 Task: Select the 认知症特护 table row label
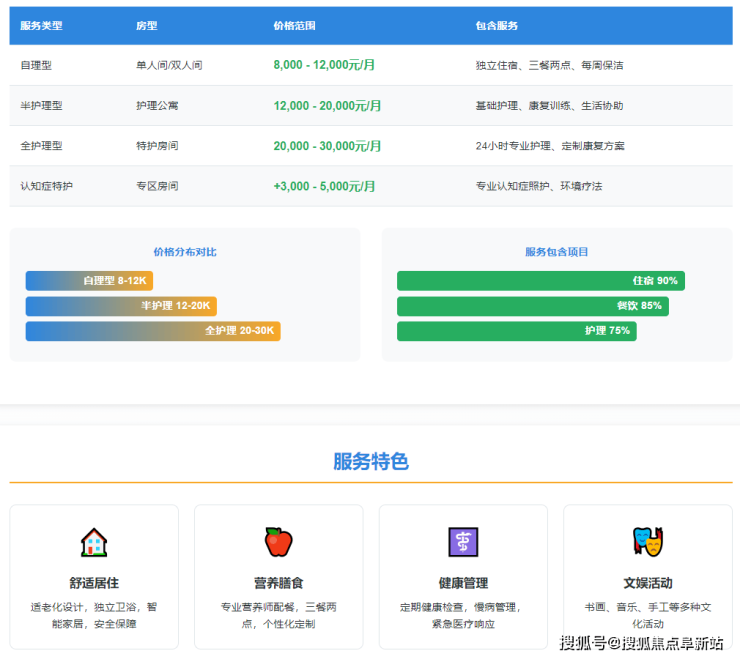pyautogui.click(x=46, y=186)
